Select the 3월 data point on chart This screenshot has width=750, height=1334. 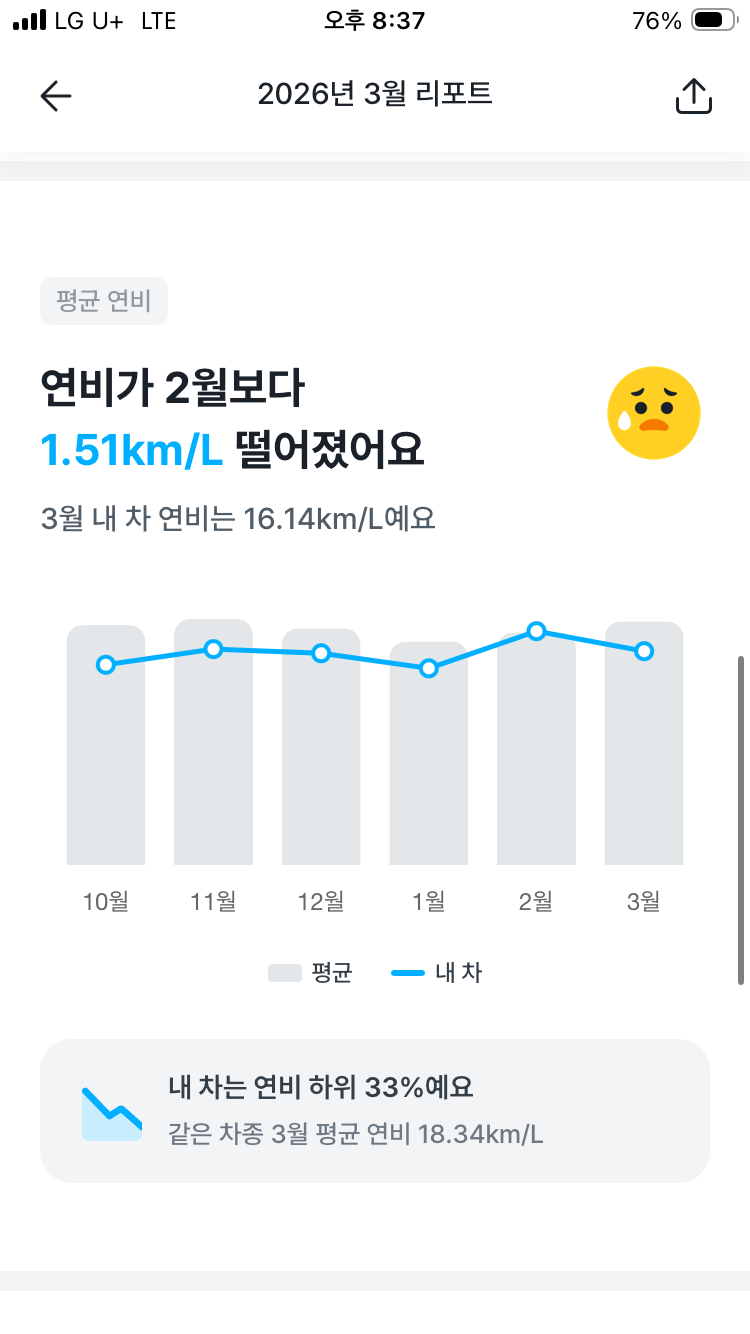pos(644,651)
